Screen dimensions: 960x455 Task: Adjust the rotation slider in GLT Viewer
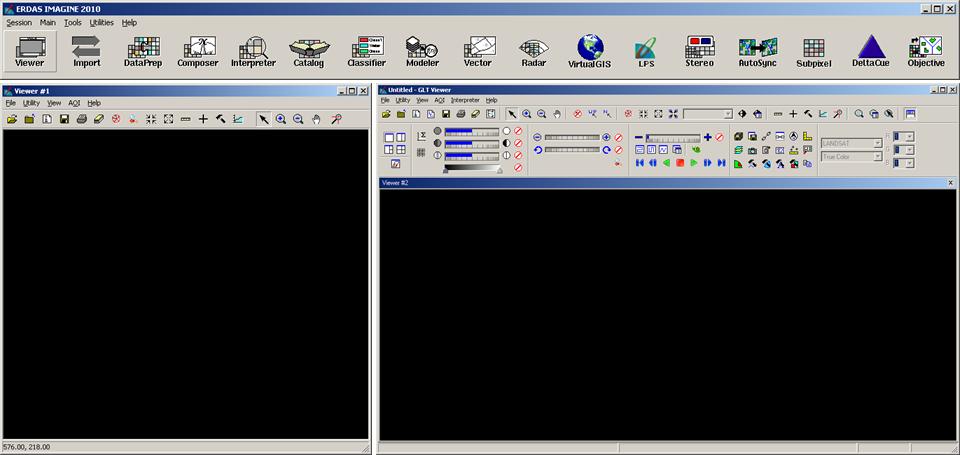click(572, 149)
